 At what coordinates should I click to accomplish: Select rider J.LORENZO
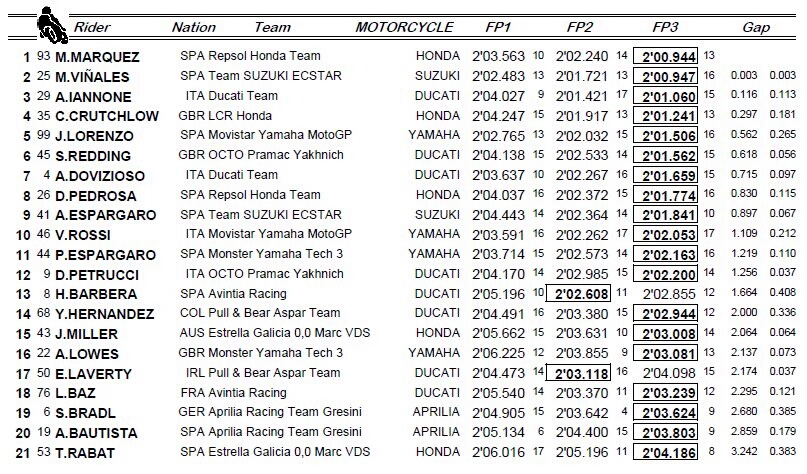pyautogui.click(x=96, y=135)
